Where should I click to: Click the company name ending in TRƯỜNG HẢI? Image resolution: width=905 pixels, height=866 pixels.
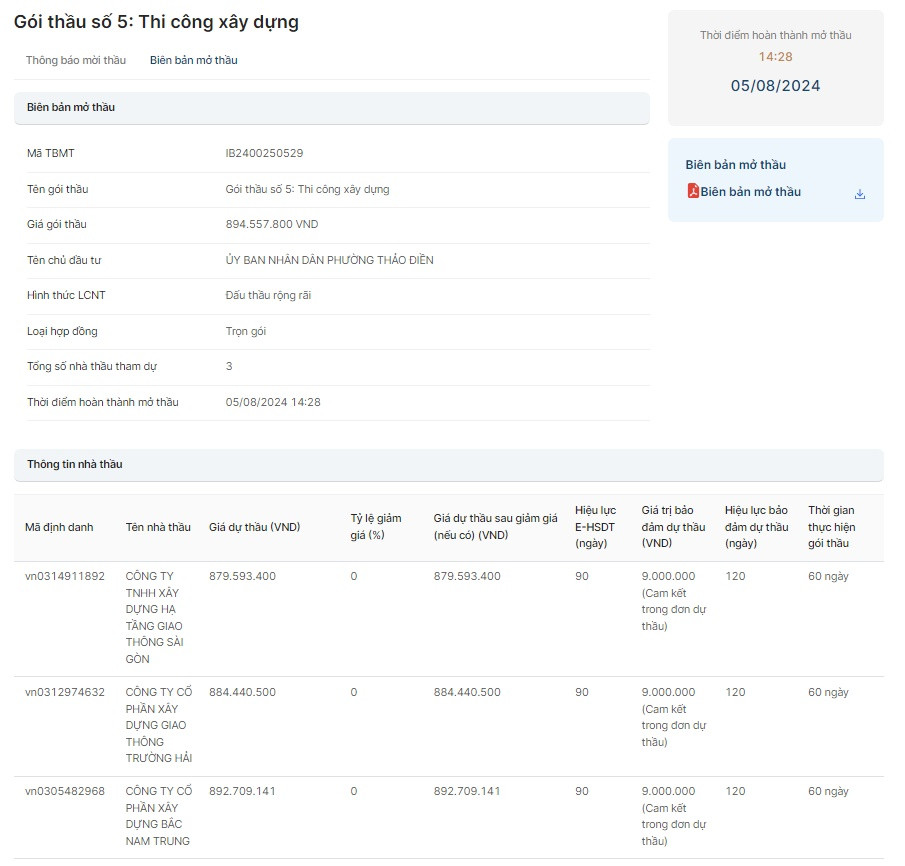click(x=158, y=725)
